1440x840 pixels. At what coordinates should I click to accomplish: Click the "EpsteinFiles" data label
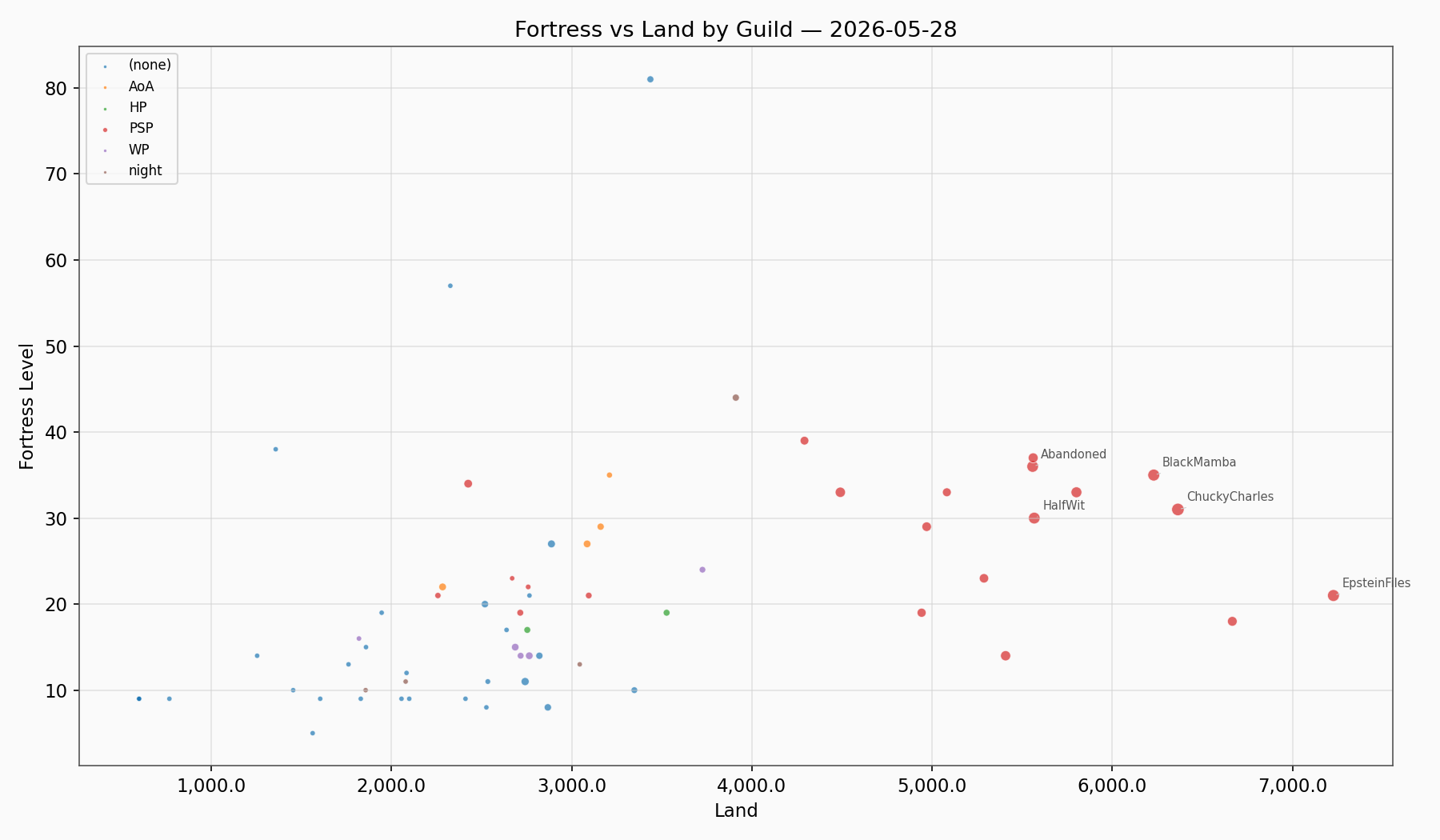click(1377, 583)
